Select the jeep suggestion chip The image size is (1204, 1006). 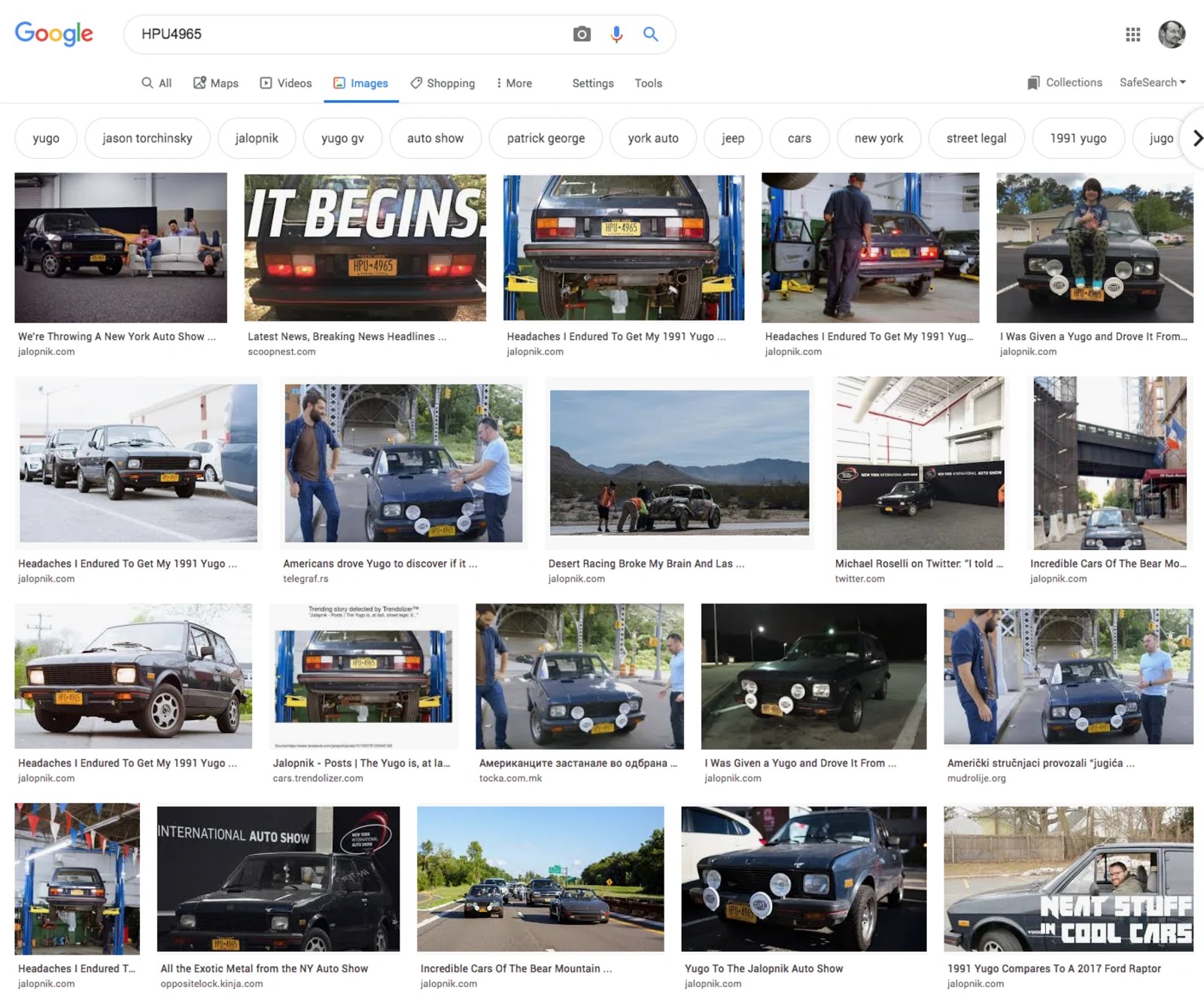(733, 138)
